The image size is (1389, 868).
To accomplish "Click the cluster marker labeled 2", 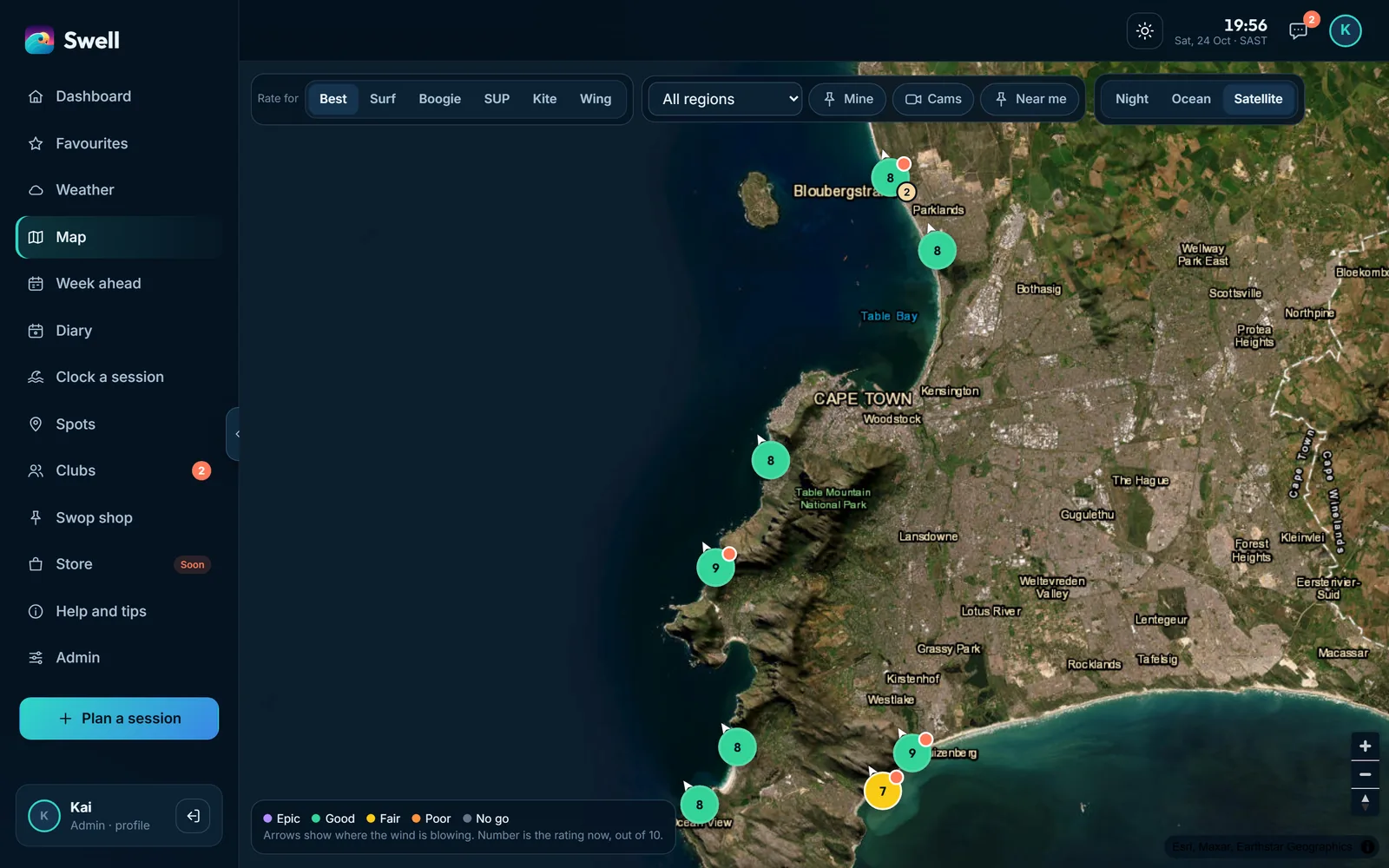I will point(906,192).
